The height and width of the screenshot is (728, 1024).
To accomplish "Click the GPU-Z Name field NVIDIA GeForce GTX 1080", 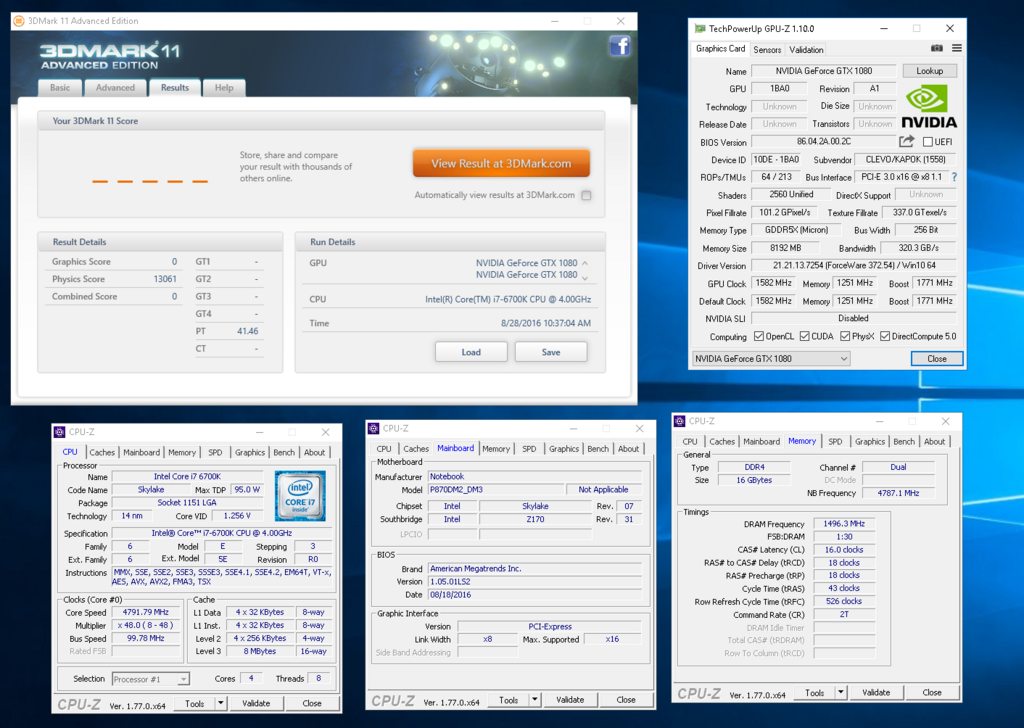I will coord(824,71).
